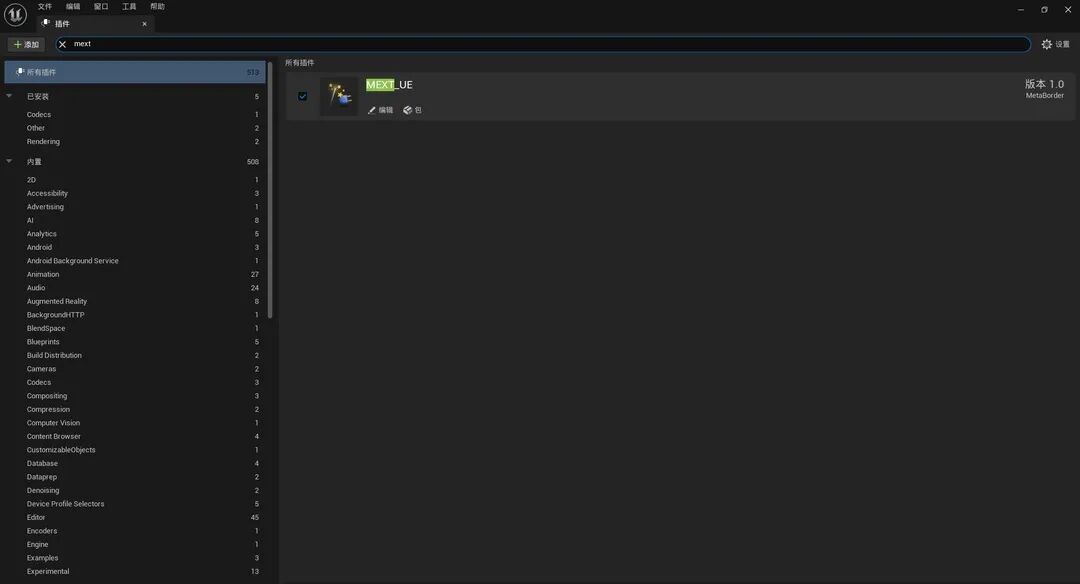Collapse the 内置 section arrow
This screenshot has height=584, width=1080.
(x=9, y=162)
